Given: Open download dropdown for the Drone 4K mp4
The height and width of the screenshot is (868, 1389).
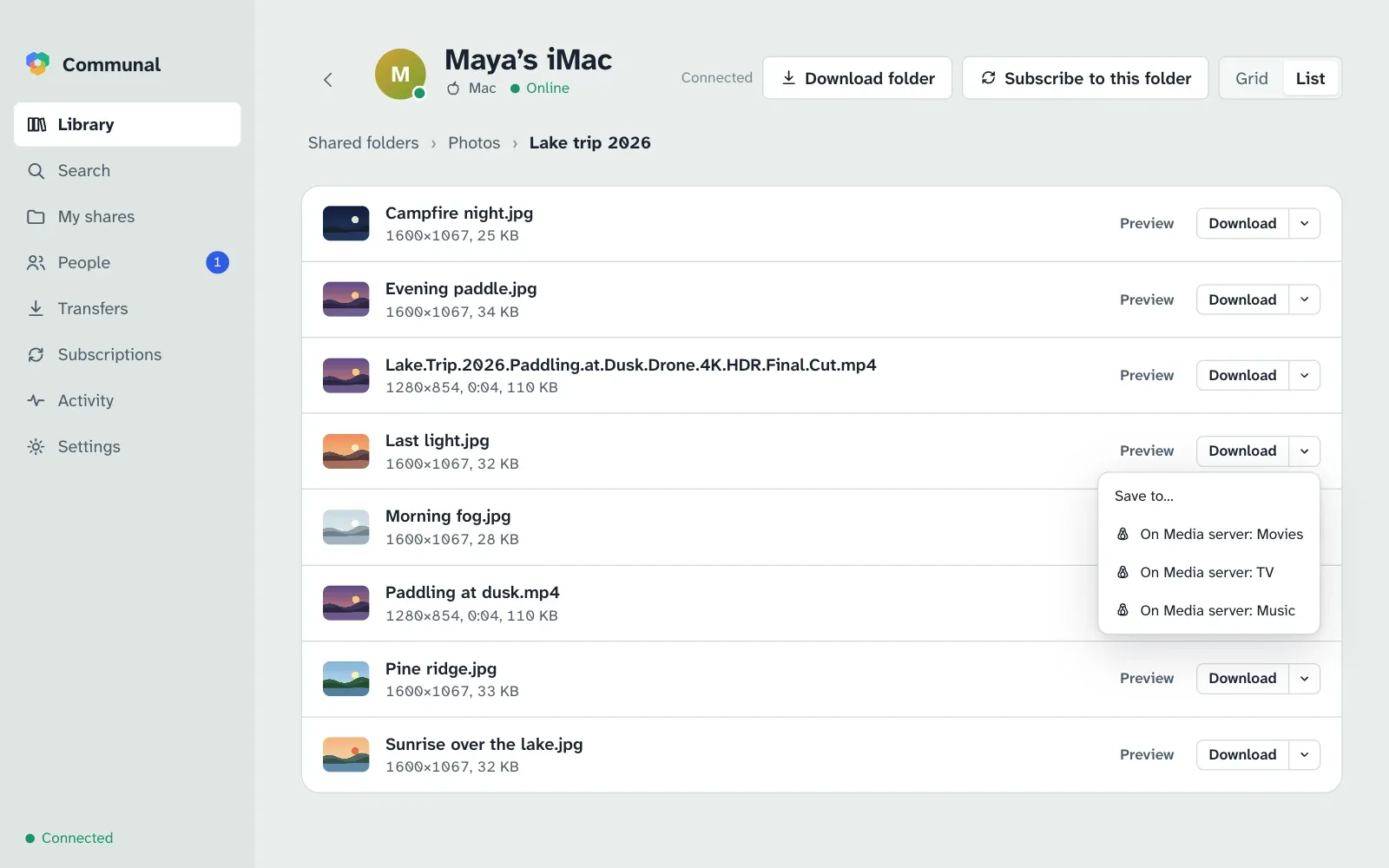Looking at the screenshot, I should 1304,375.
